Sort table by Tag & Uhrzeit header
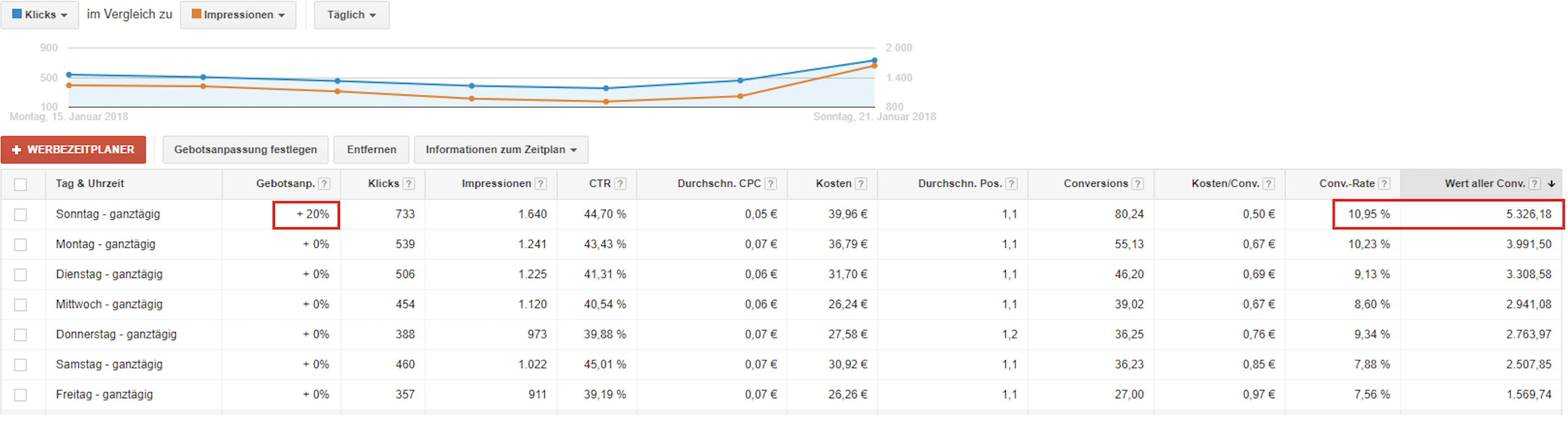Screen dimensions: 1568x424 (90, 183)
